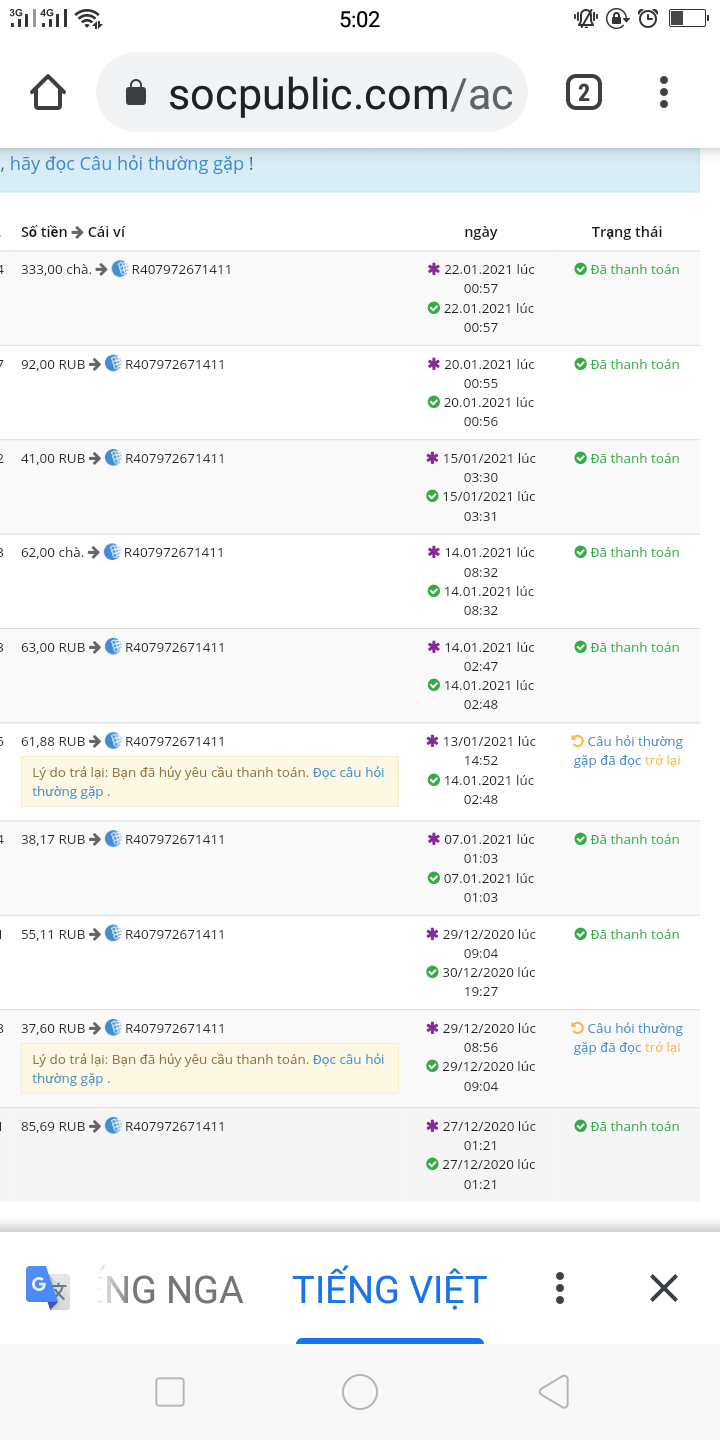Click the FAQ link under 61,88 RUB refund reason
Viewport: 720px width, 1440px height.
[347, 772]
